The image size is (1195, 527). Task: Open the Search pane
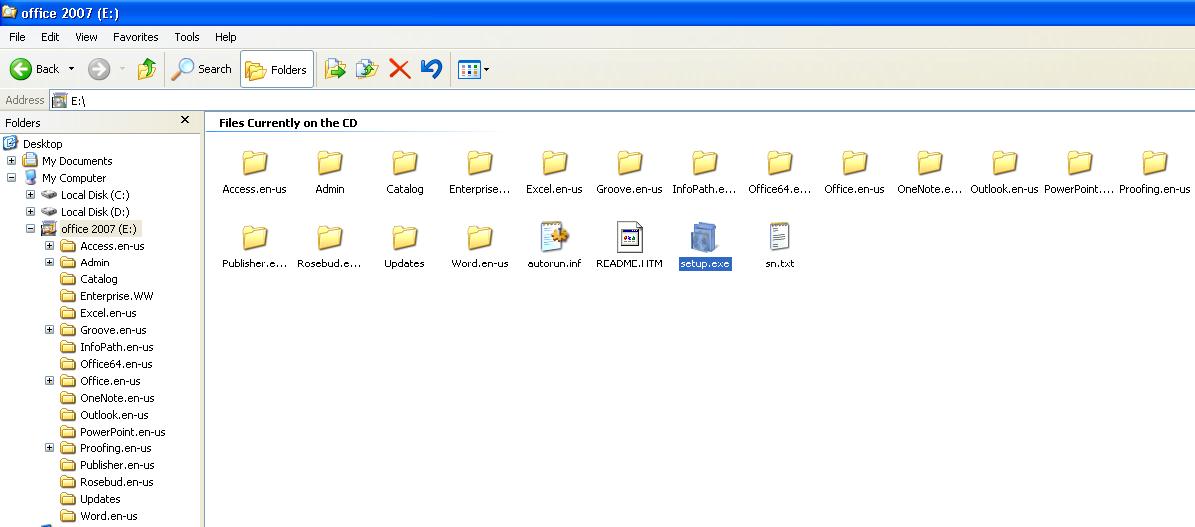pyautogui.click(x=201, y=69)
